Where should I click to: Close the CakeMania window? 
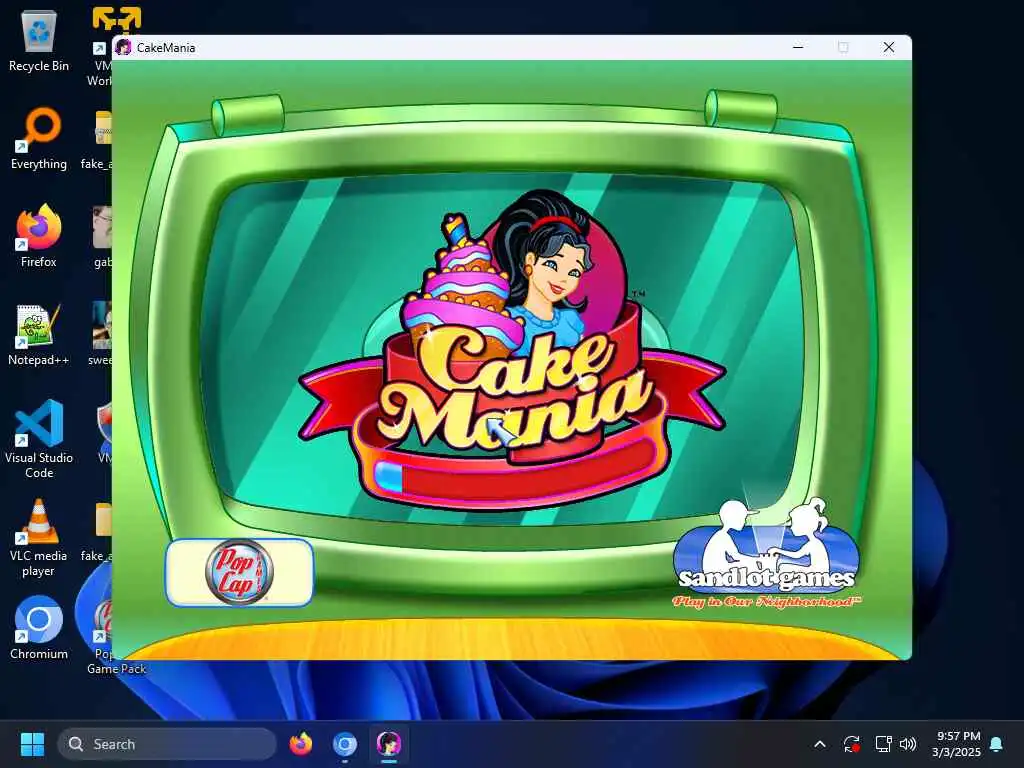click(x=889, y=47)
